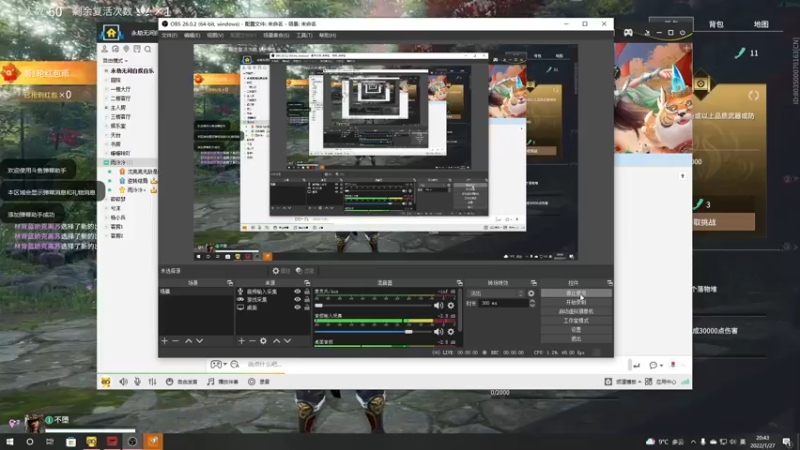The height and width of the screenshot is (450, 800).
Task: Open the 工具(T) menu in OBS
Action: [304, 35]
